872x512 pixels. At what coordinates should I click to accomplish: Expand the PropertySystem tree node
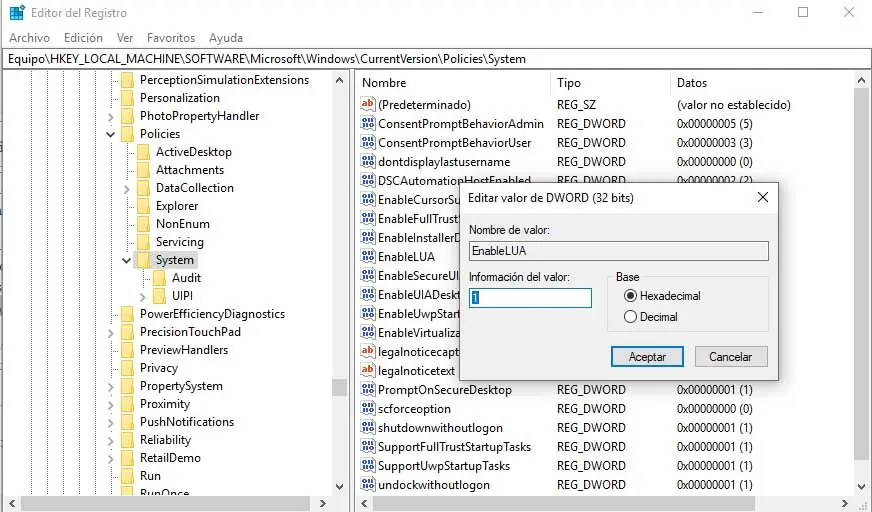[x=110, y=387]
